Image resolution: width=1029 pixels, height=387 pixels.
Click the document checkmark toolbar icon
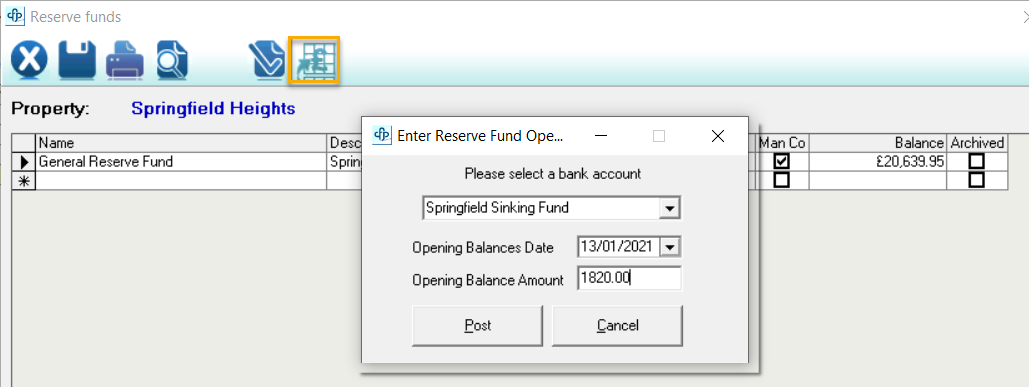[266, 60]
